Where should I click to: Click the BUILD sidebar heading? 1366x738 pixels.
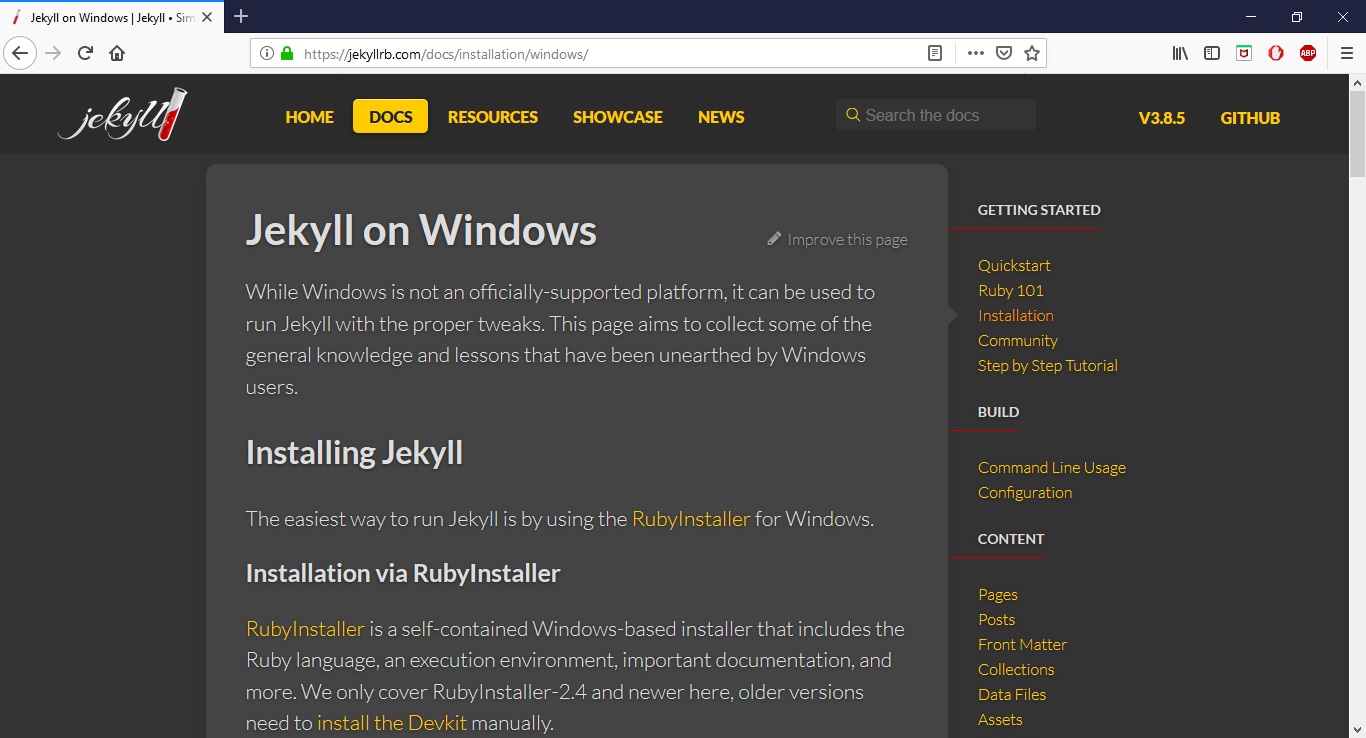(x=998, y=412)
